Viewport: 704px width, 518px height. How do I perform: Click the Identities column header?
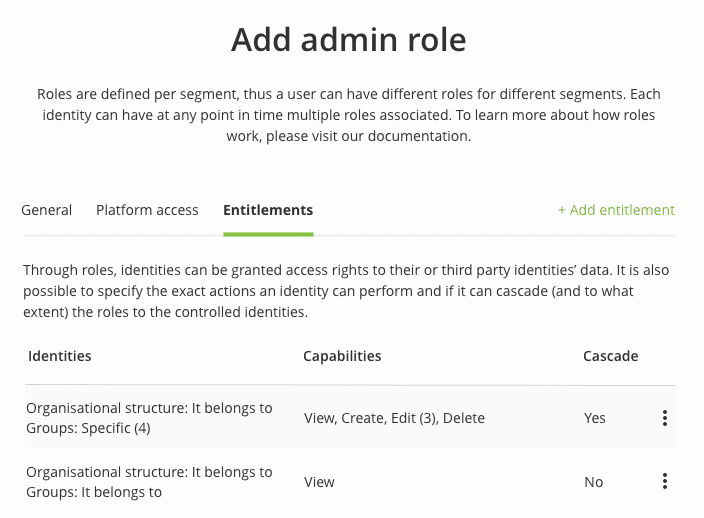(60, 356)
